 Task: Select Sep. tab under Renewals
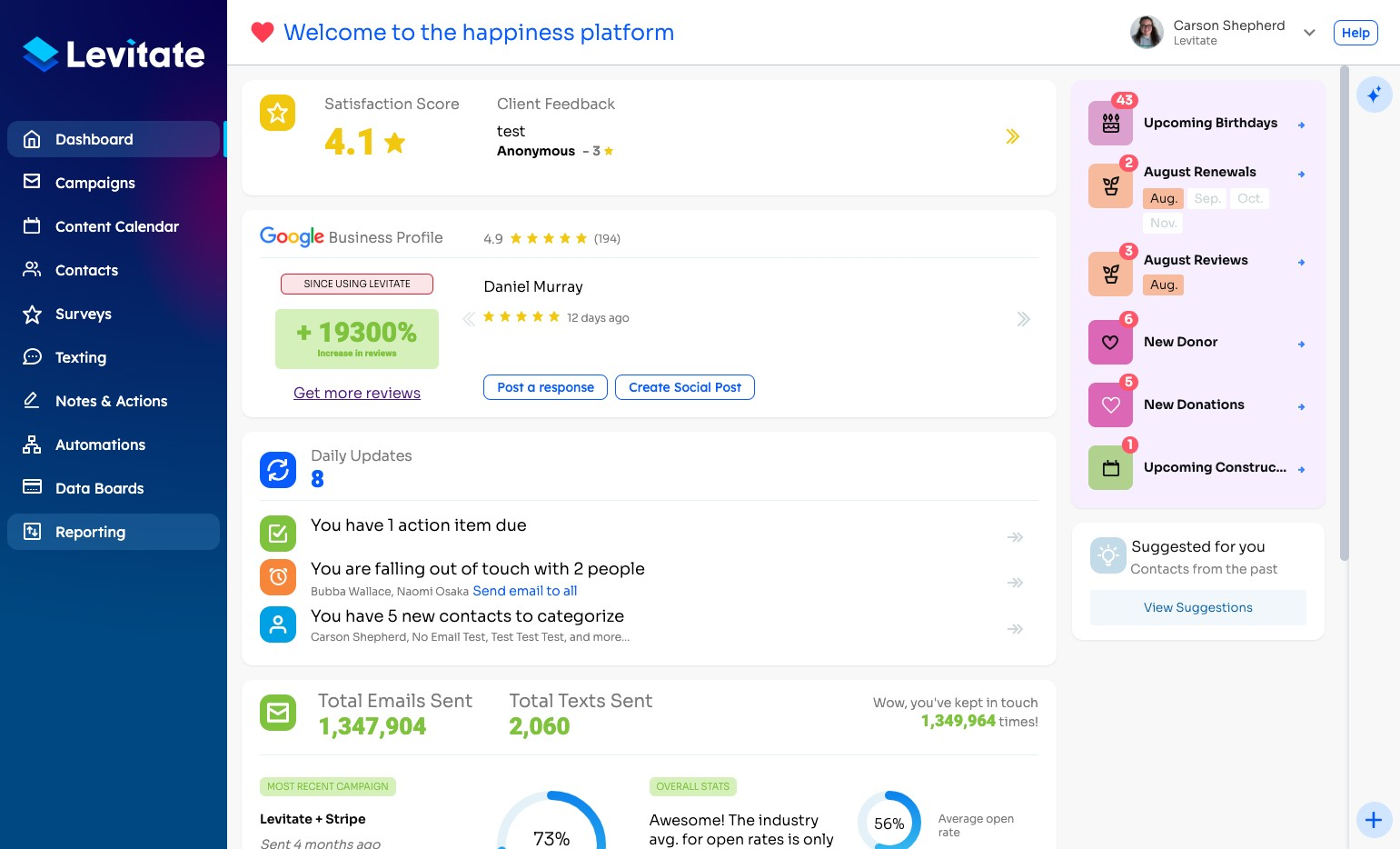coord(1206,198)
